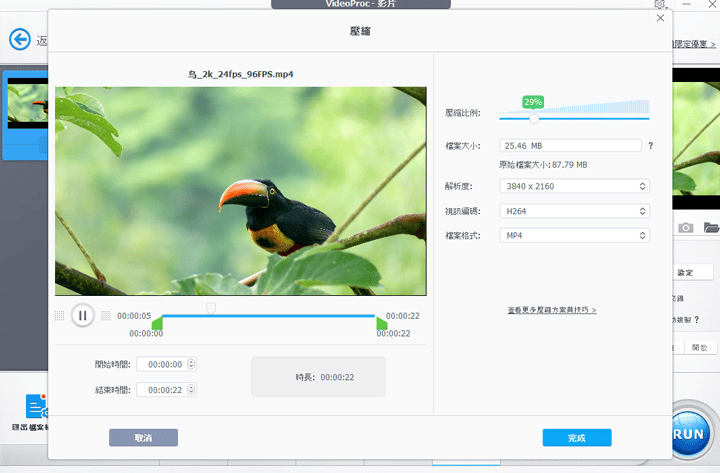Click the done button 完成
Image resolution: width=720 pixels, height=473 pixels.
pos(577,438)
